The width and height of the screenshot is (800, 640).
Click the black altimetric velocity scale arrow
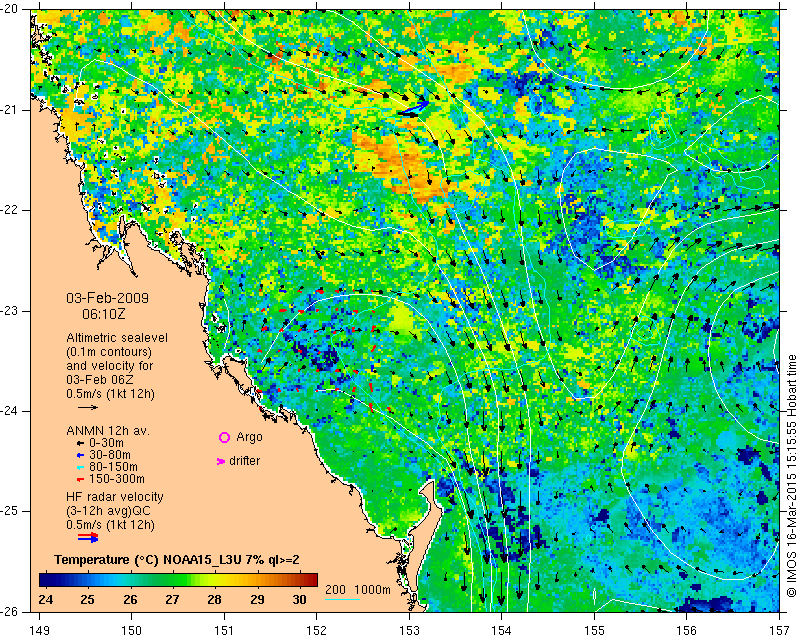coord(88,407)
